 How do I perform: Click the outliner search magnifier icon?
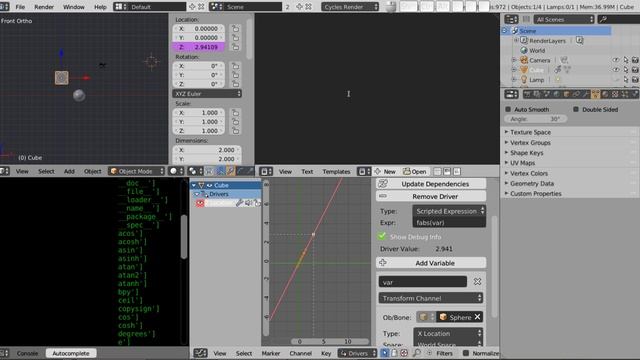click(x=603, y=19)
